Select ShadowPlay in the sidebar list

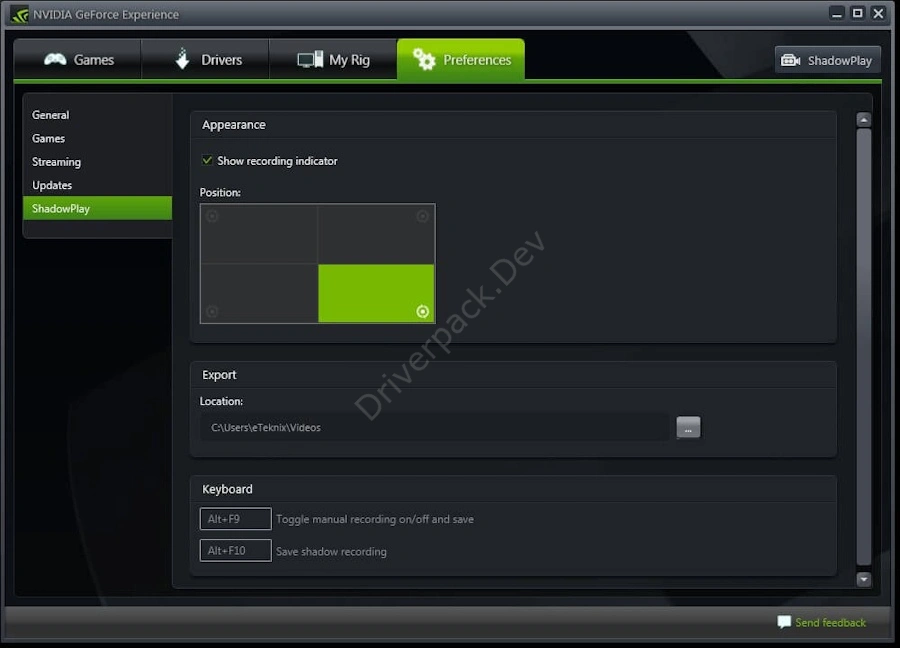[98, 208]
